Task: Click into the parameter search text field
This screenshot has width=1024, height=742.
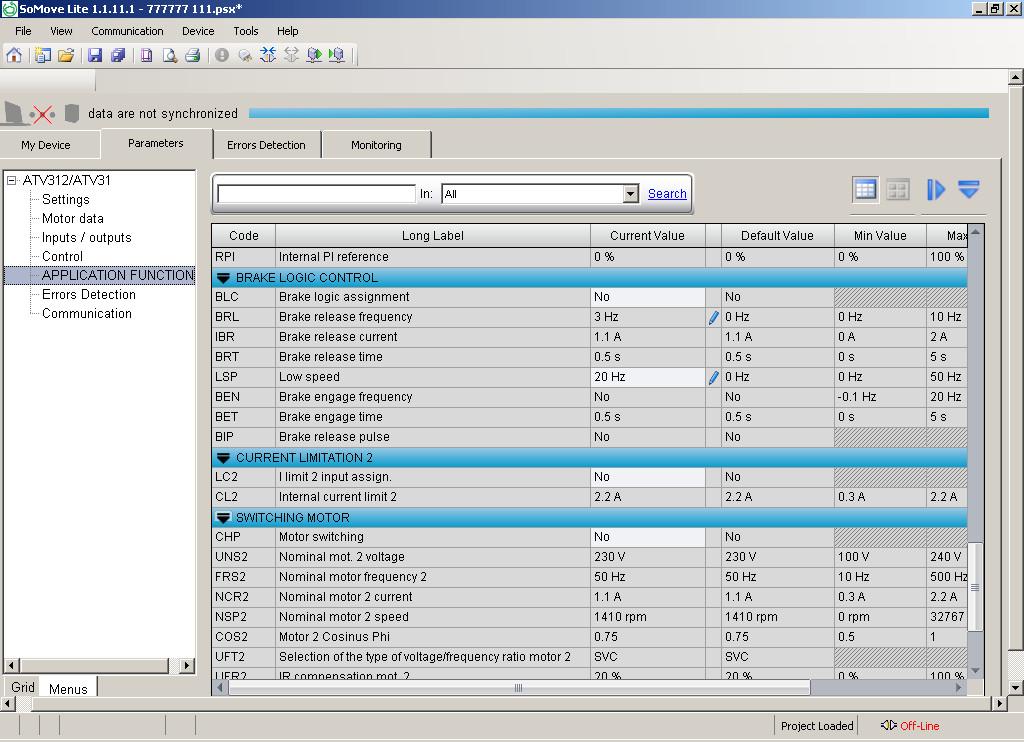Action: 317,194
